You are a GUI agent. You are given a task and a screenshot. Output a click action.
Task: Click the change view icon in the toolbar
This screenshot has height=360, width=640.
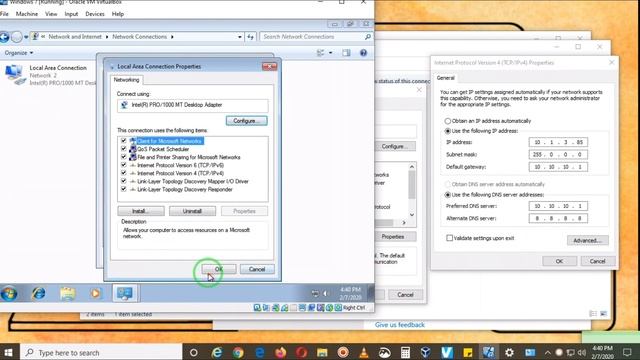321,53
